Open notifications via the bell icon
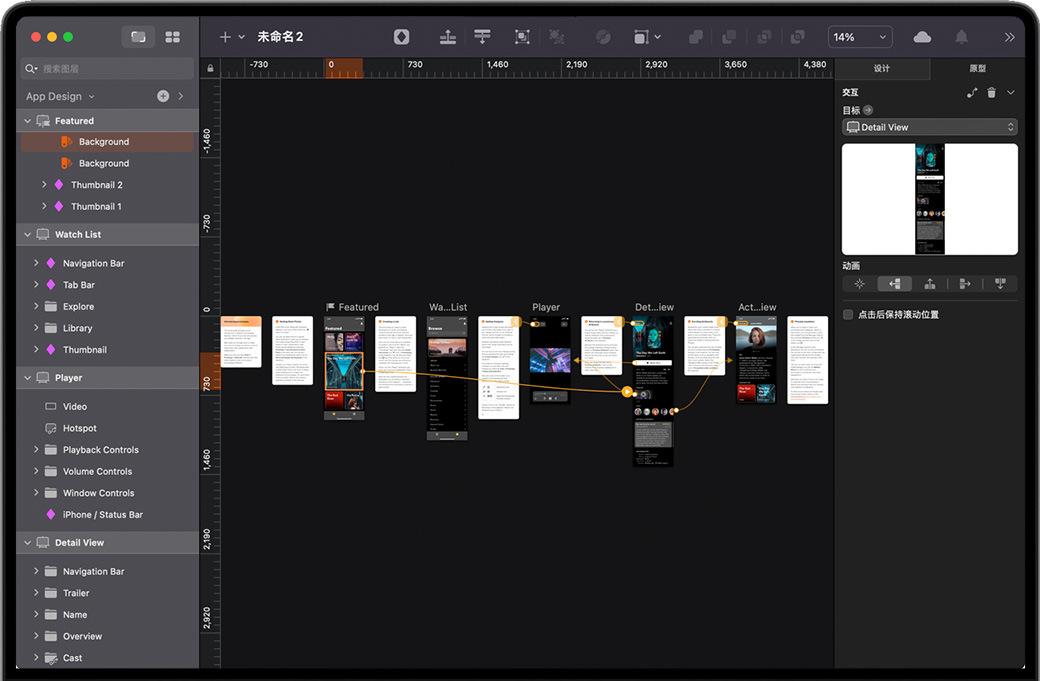Image resolution: width=1040 pixels, height=681 pixels. click(961, 37)
